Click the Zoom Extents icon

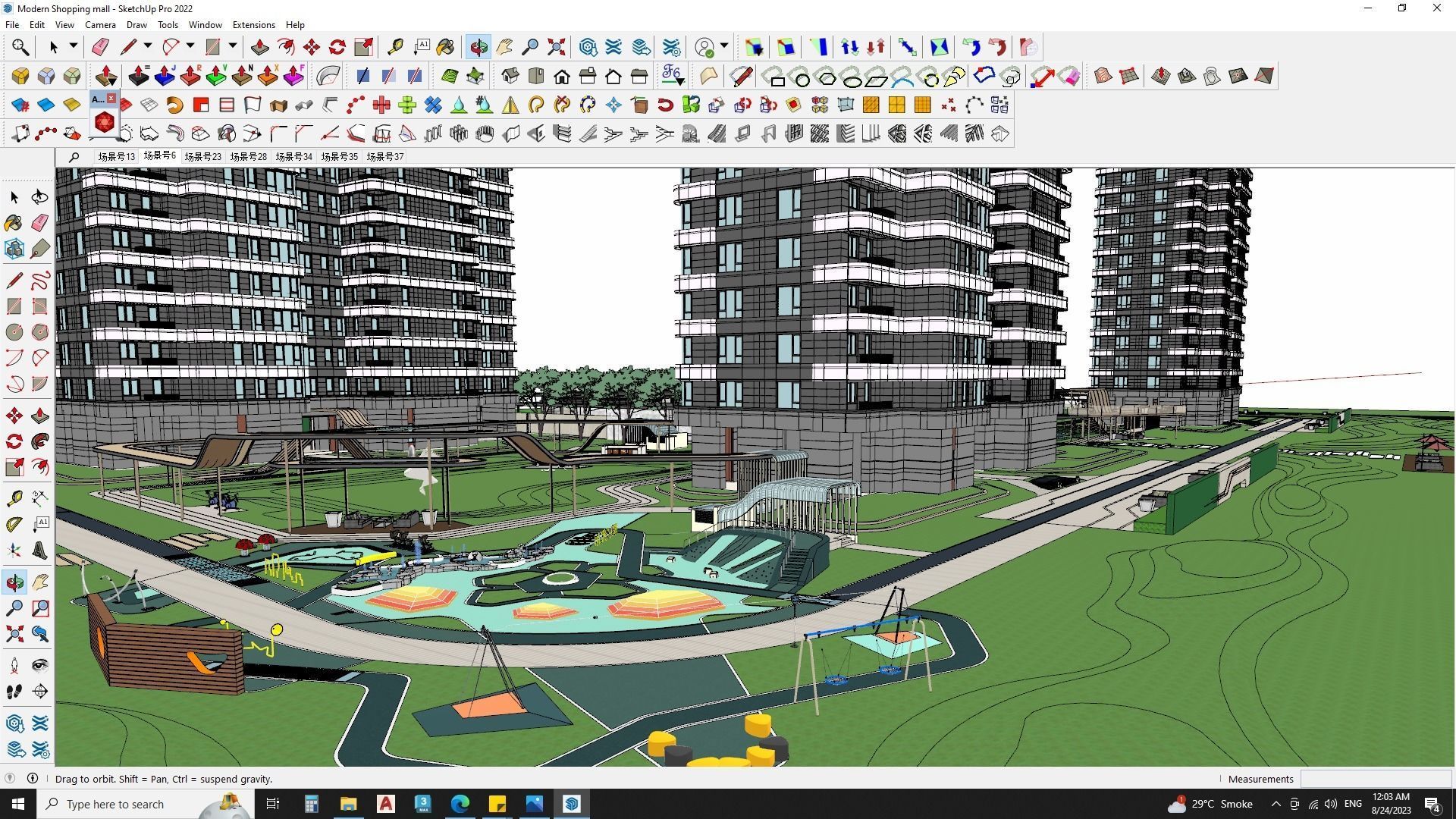click(x=554, y=45)
